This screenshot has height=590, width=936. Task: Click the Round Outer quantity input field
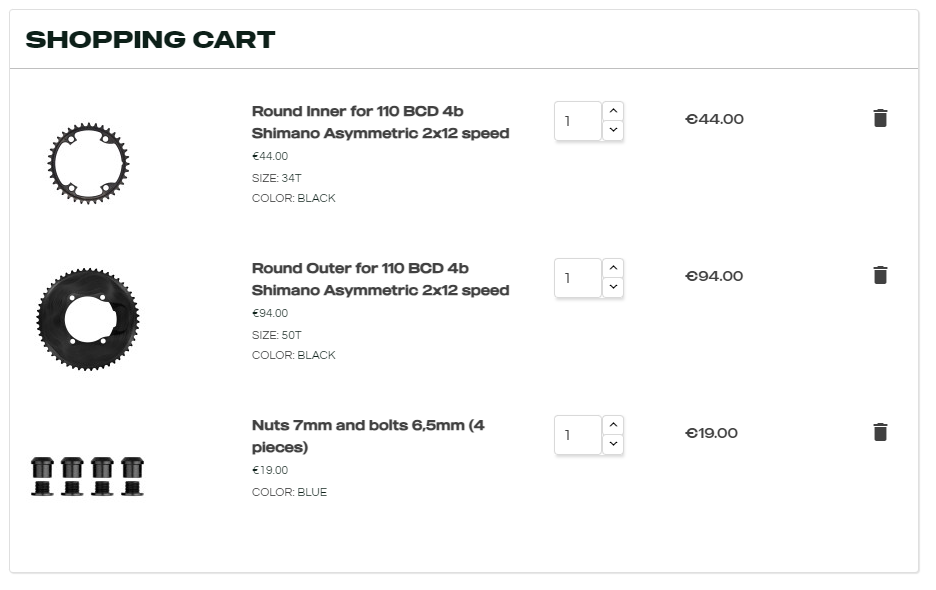pyautogui.click(x=578, y=278)
